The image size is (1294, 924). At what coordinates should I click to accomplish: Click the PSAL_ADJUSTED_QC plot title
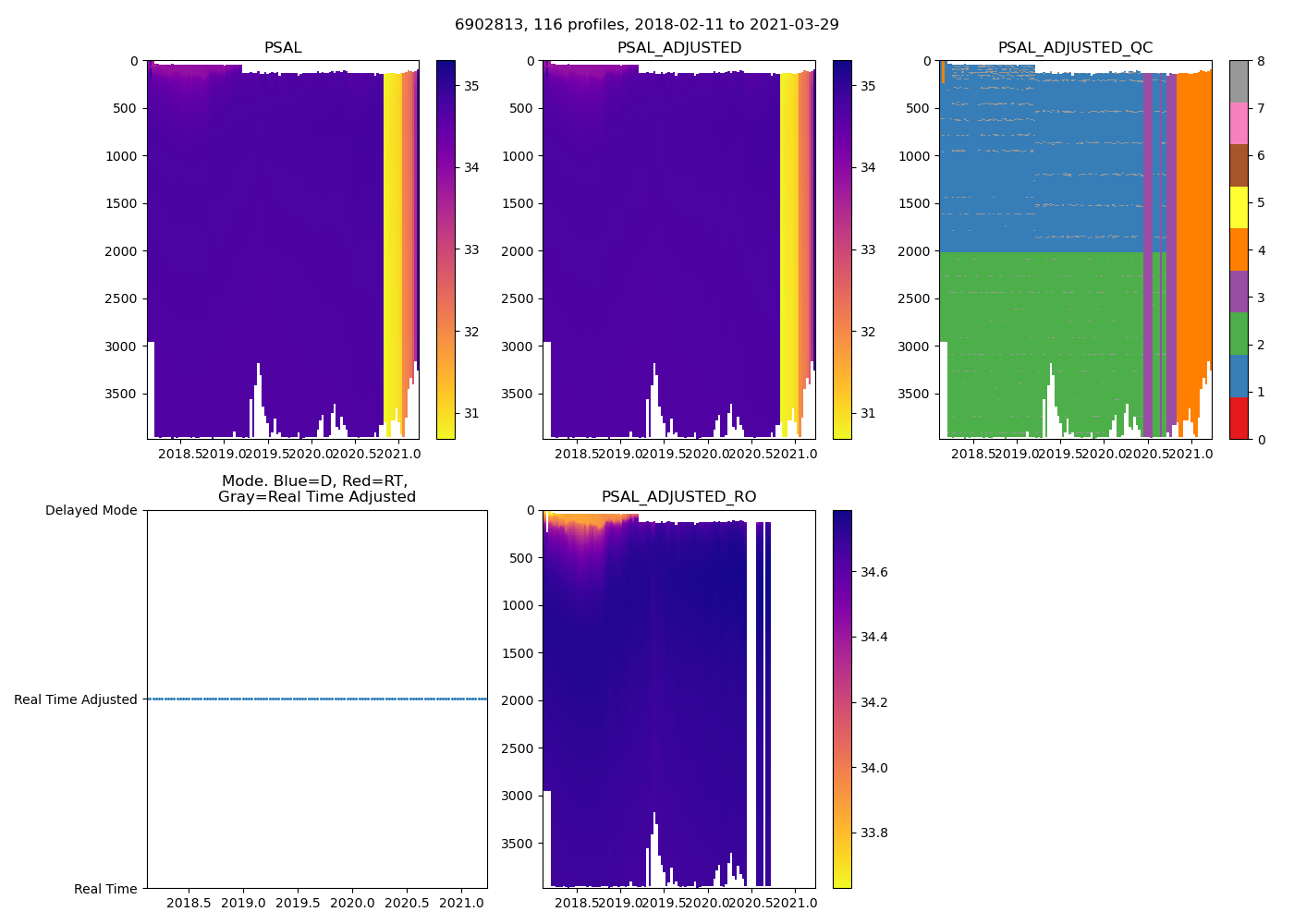coord(1075,48)
